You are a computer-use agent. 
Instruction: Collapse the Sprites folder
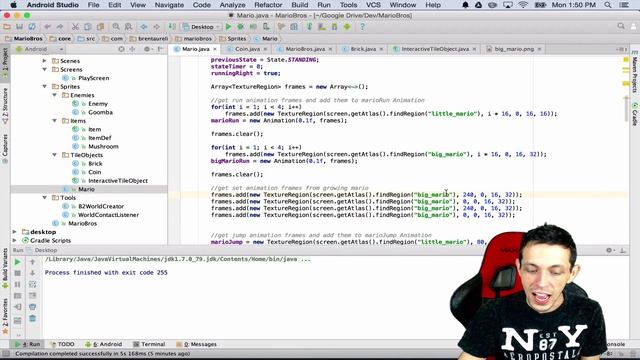coord(44,87)
